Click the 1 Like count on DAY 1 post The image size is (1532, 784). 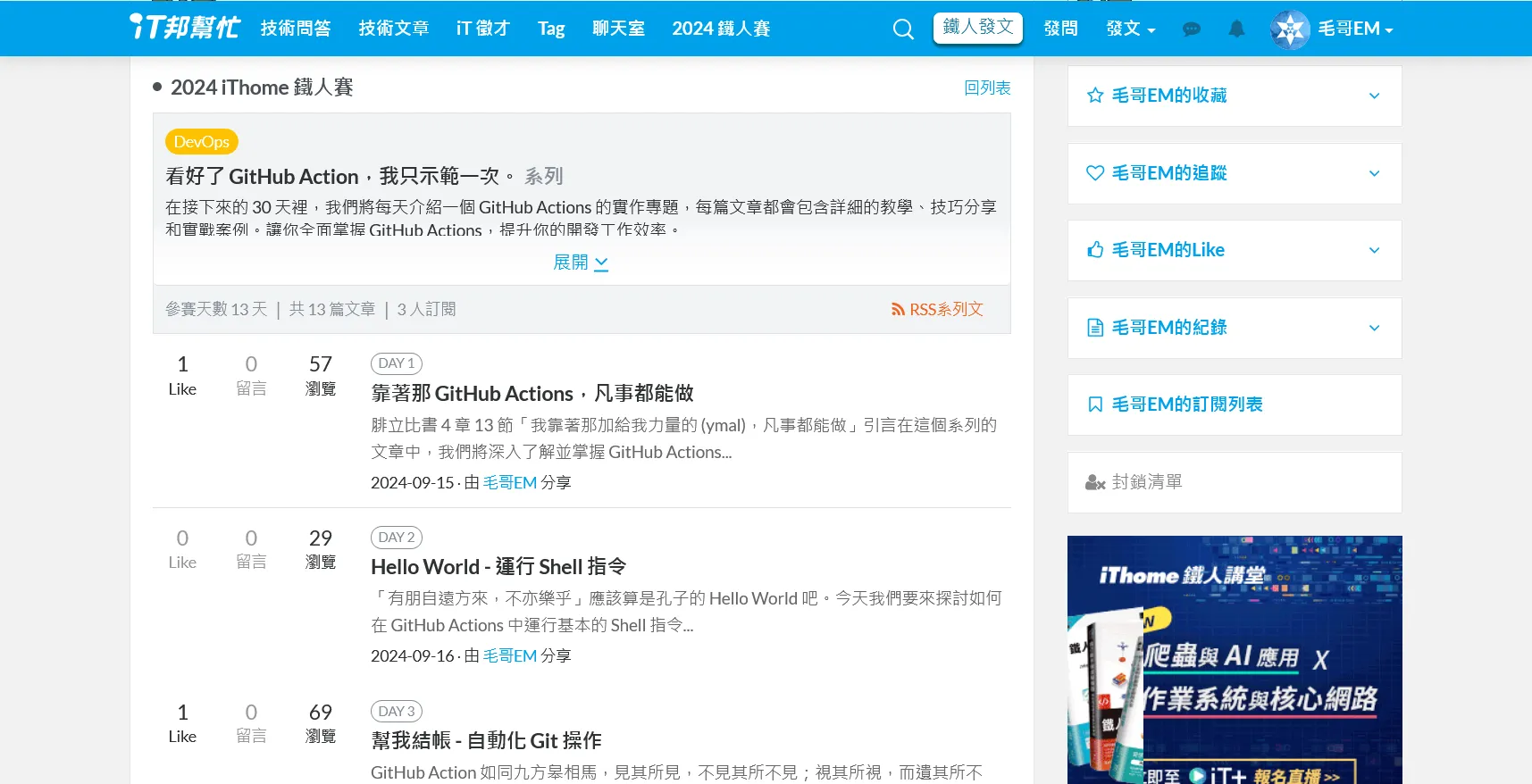[x=182, y=375]
